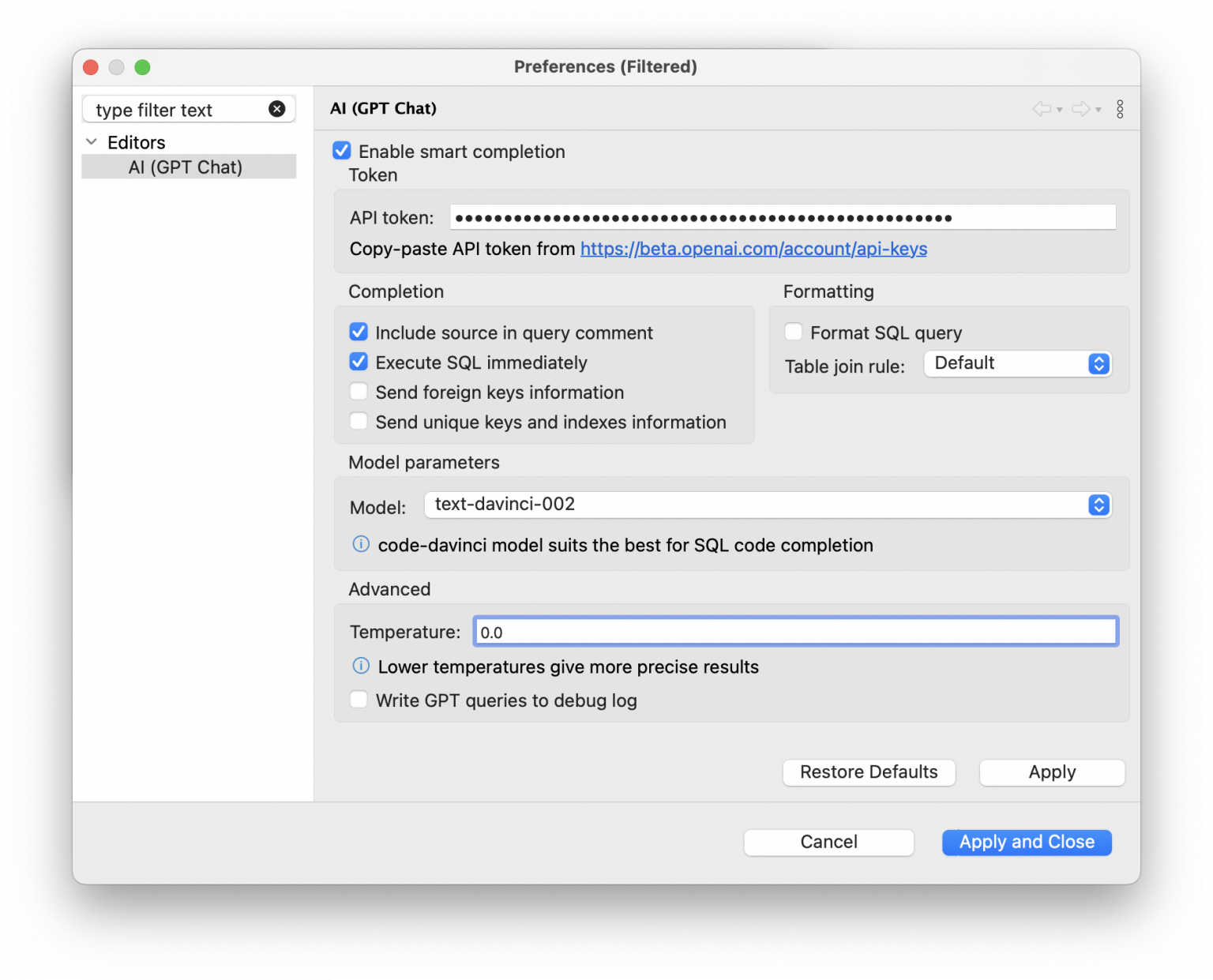Open the forward history dropdown arrow
Image resolution: width=1213 pixels, height=980 pixels.
[x=1096, y=111]
